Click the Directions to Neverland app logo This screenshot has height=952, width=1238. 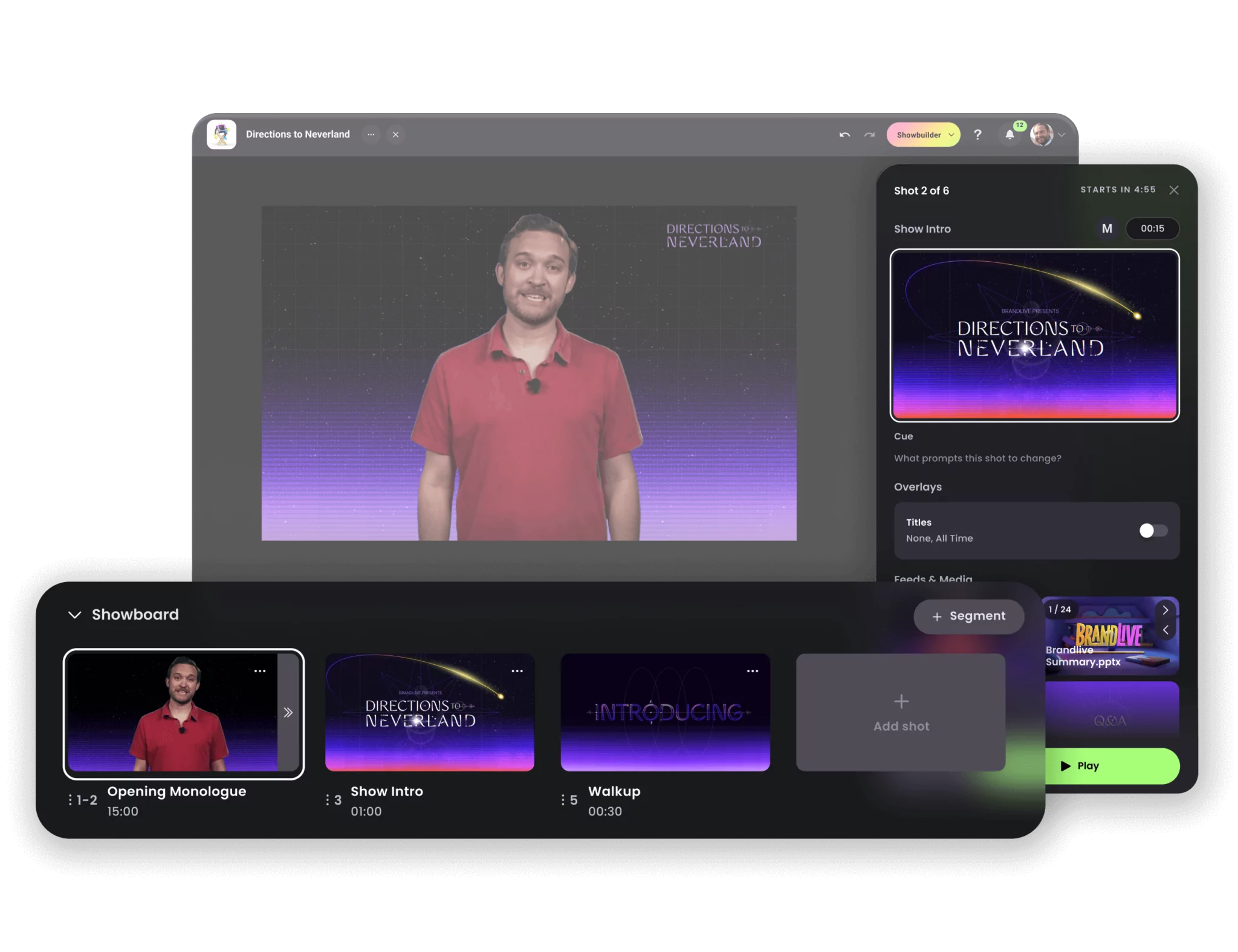pyautogui.click(x=221, y=134)
